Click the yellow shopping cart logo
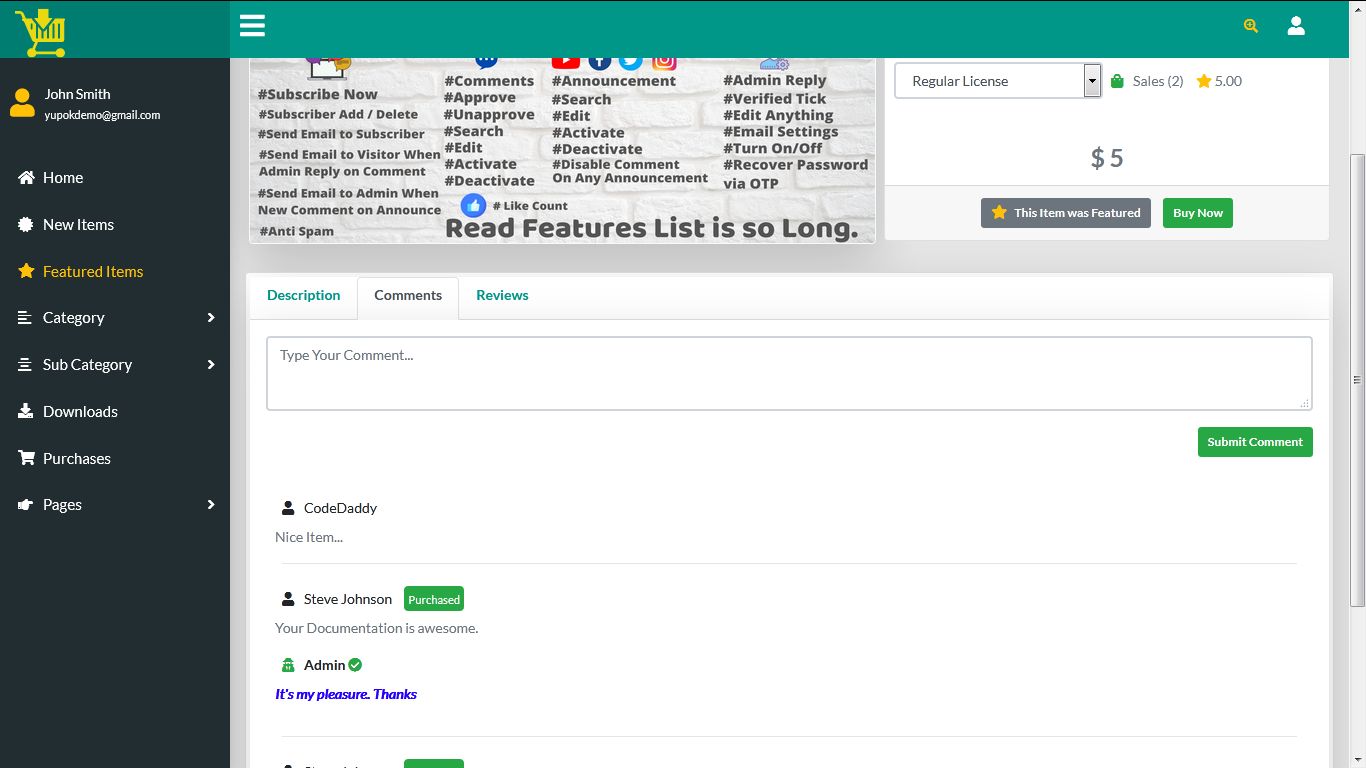 tap(42, 31)
